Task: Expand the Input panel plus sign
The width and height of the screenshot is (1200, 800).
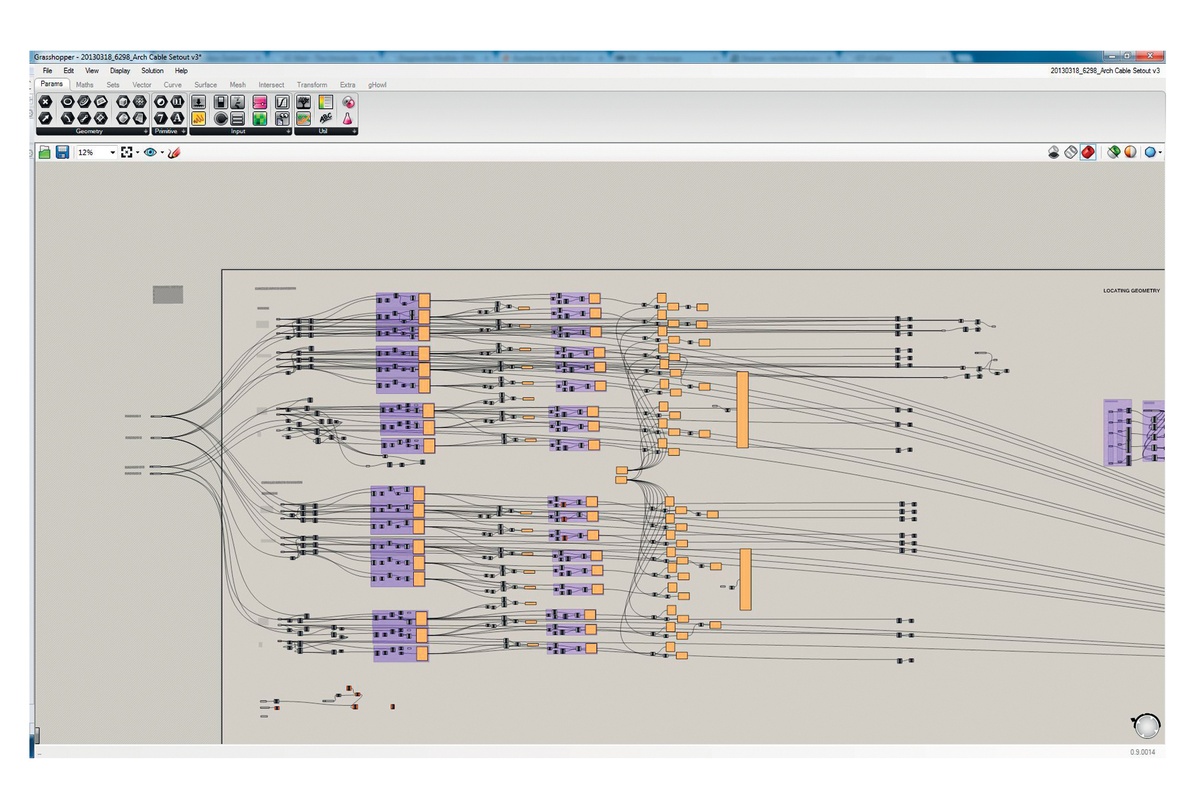Action: [x=288, y=132]
